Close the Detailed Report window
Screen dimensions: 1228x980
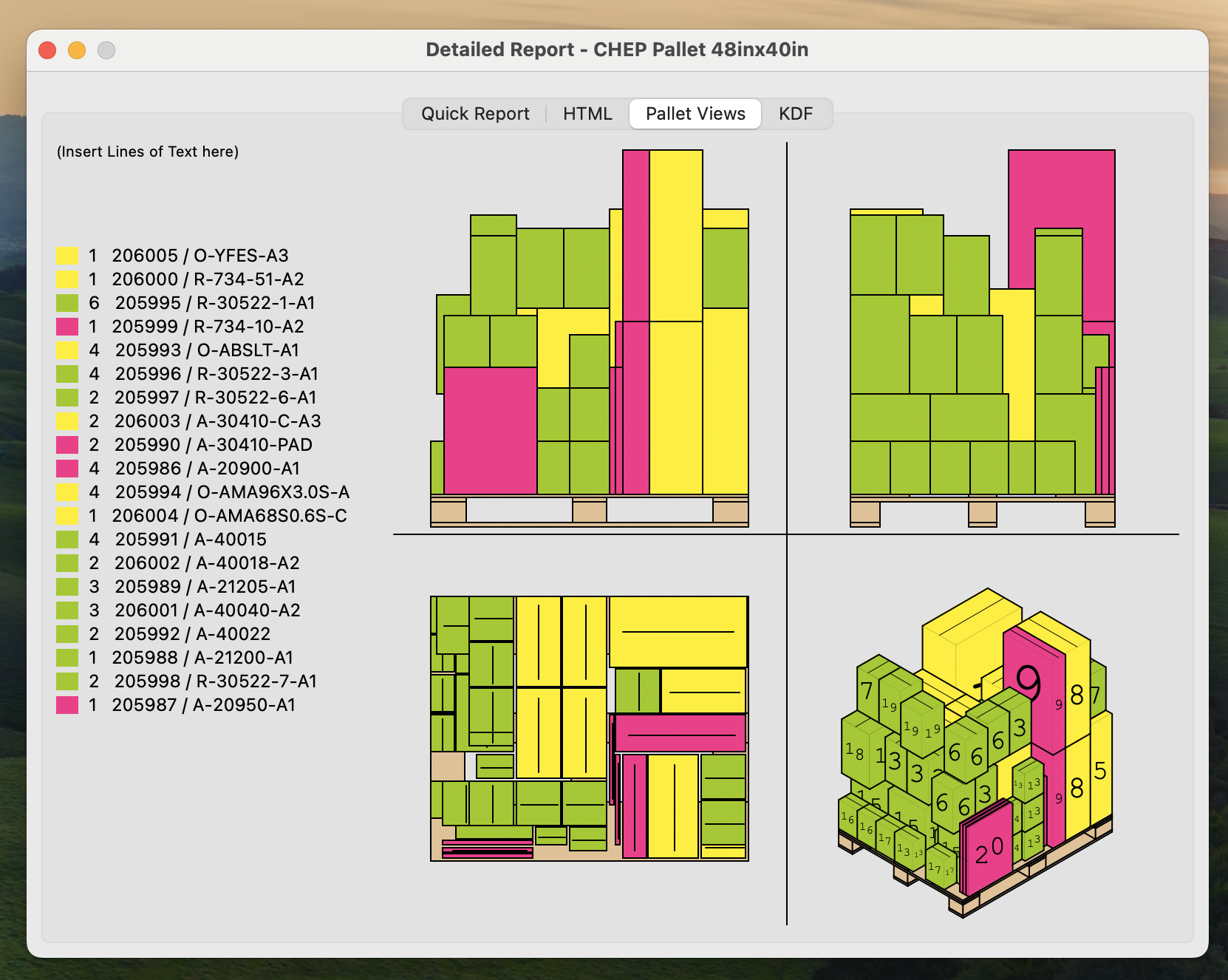click(47, 50)
